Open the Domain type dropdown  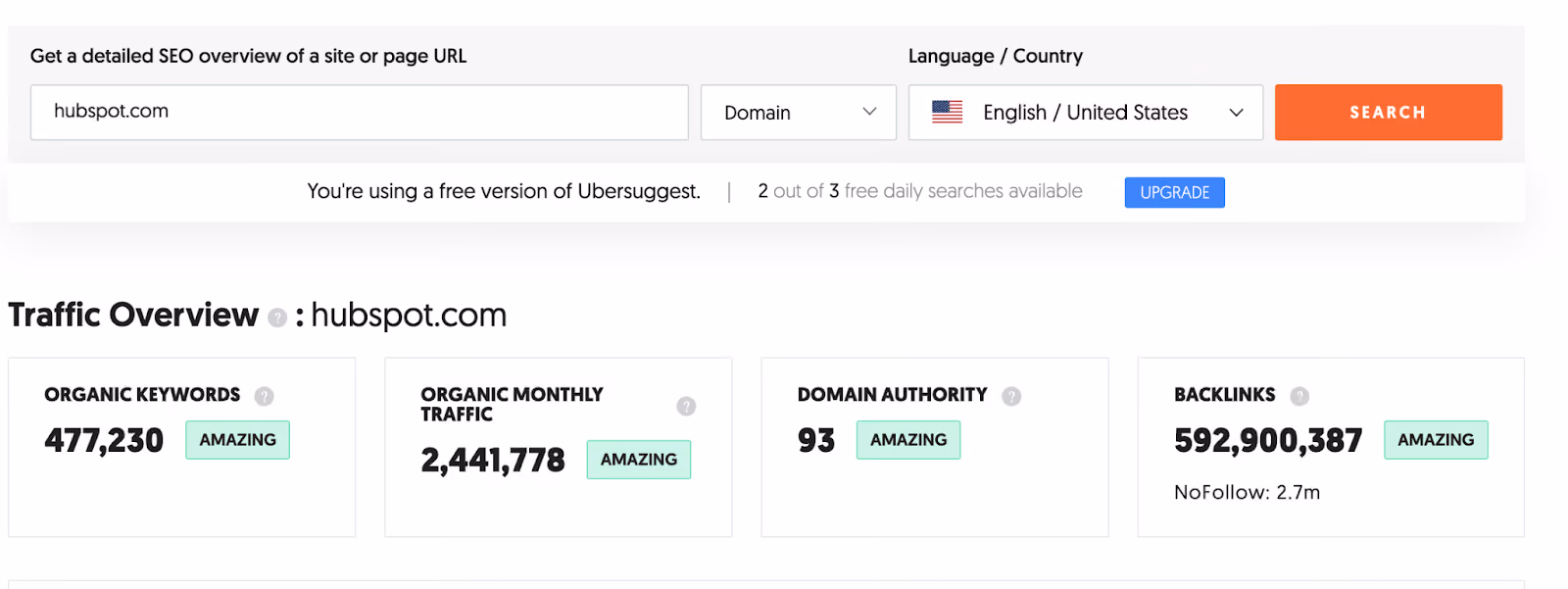(x=799, y=113)
